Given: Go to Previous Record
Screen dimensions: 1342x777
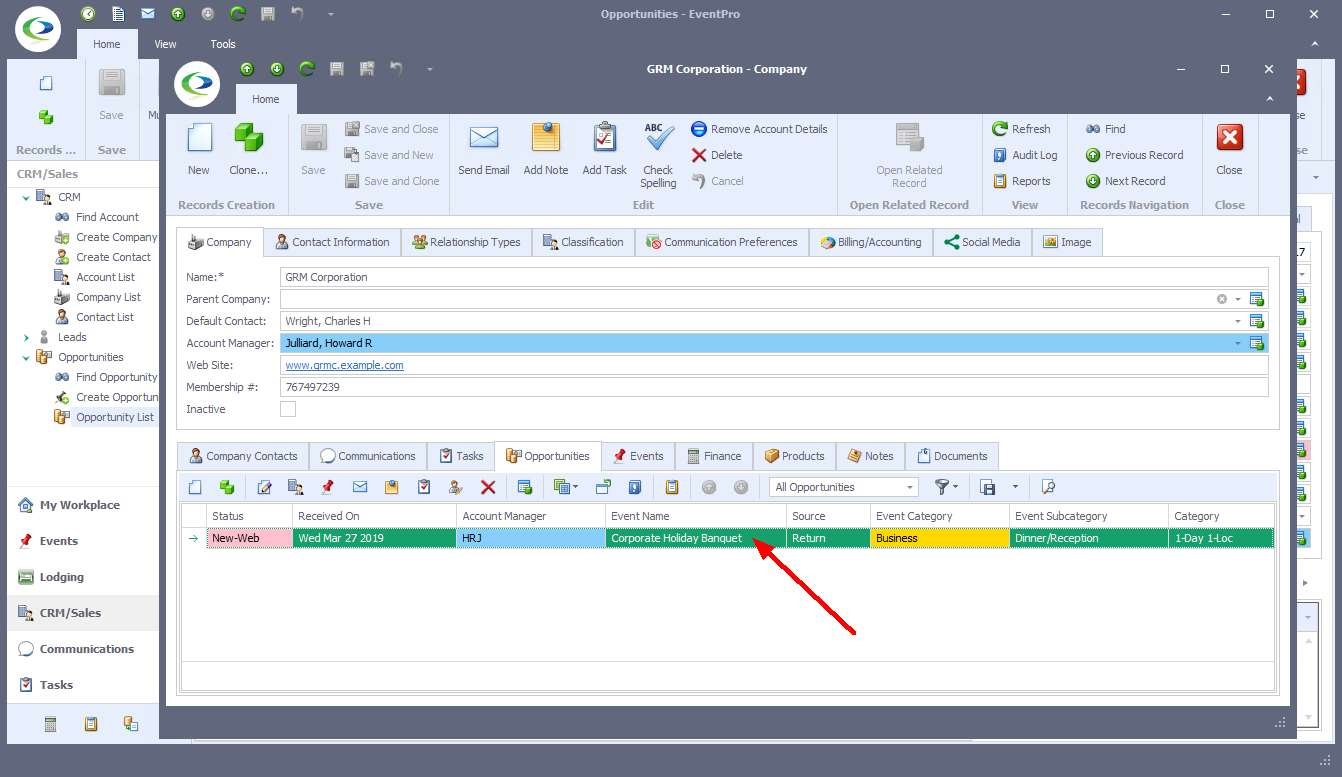Looking at the screenshot, I should 1134,155.
